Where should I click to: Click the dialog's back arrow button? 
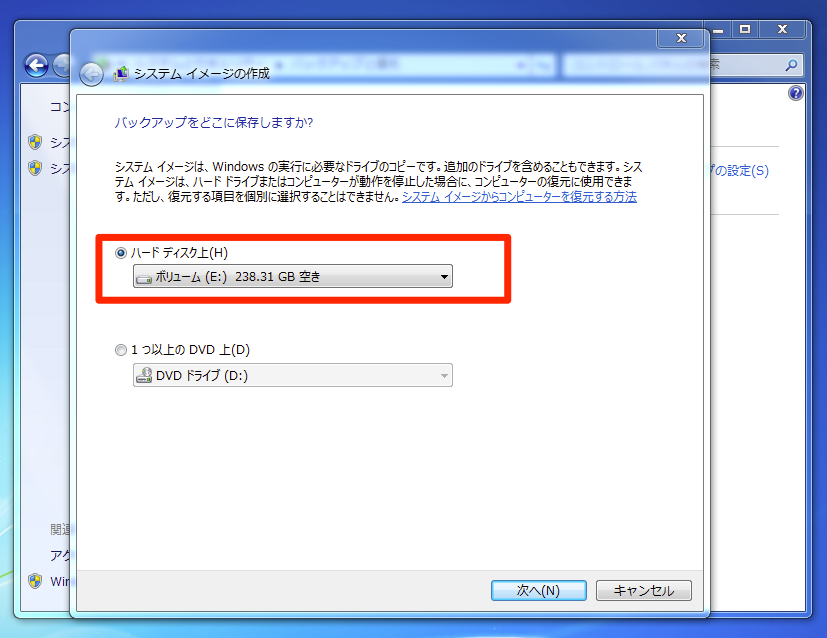point(91,74)
